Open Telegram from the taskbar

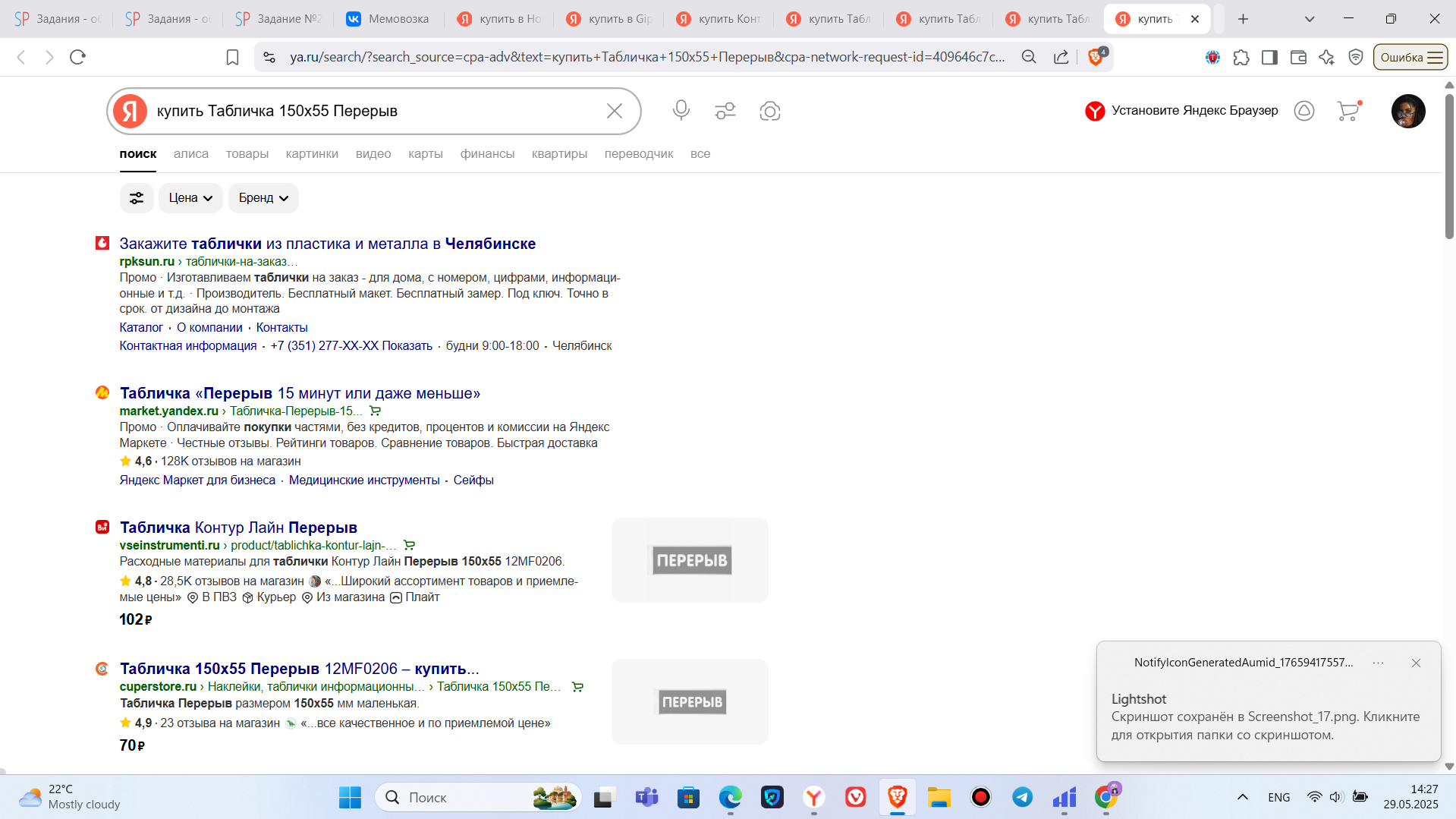click(1023, 797)
